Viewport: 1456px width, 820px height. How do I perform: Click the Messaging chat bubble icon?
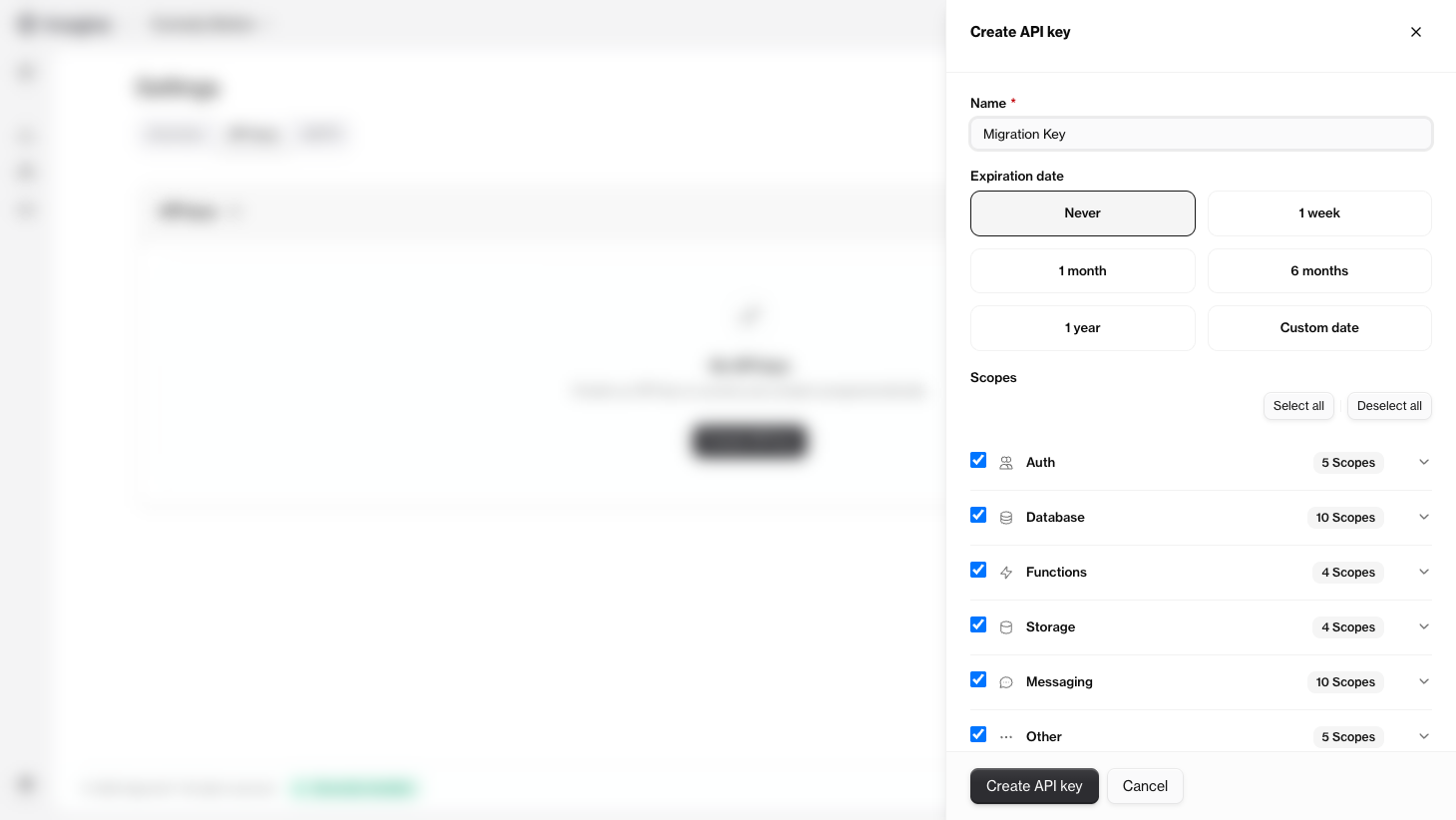[1005, 681]
